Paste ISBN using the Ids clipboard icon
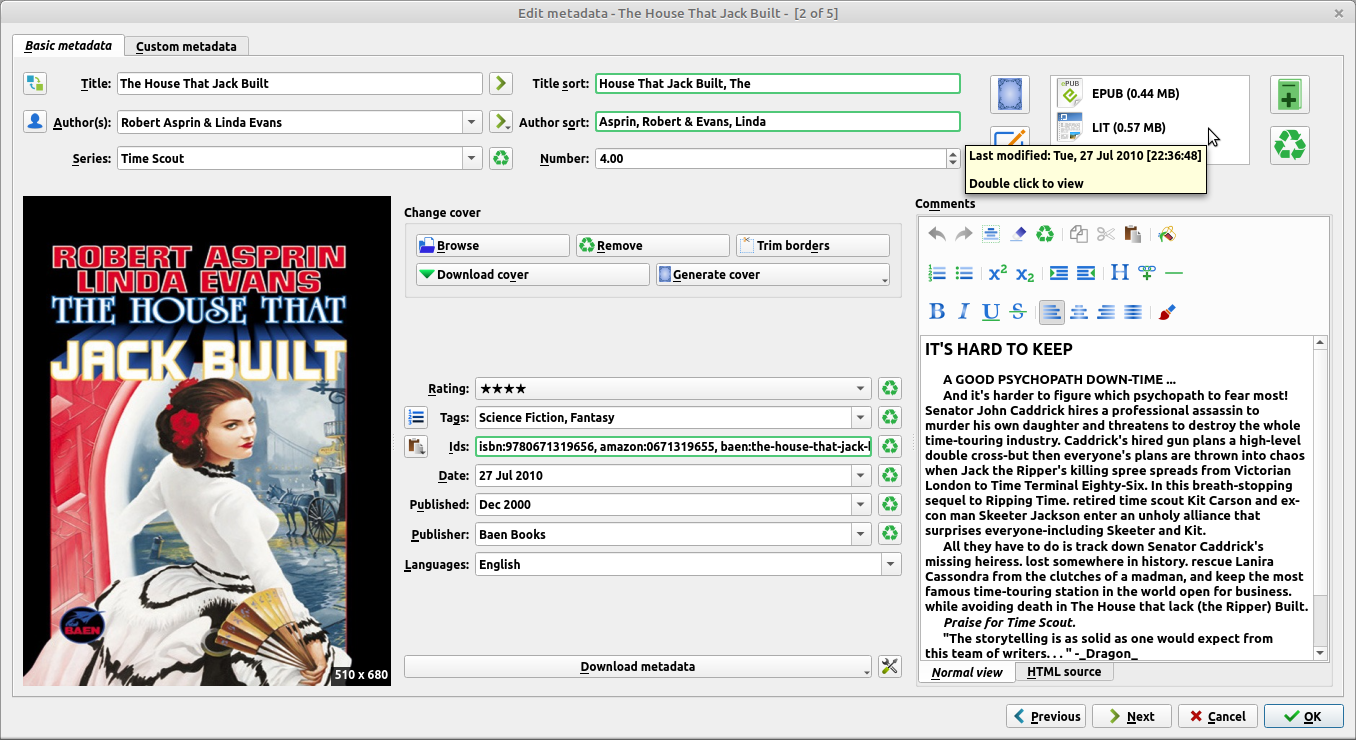The height and width of the screenshot is (740, 1356). [416, 446]
